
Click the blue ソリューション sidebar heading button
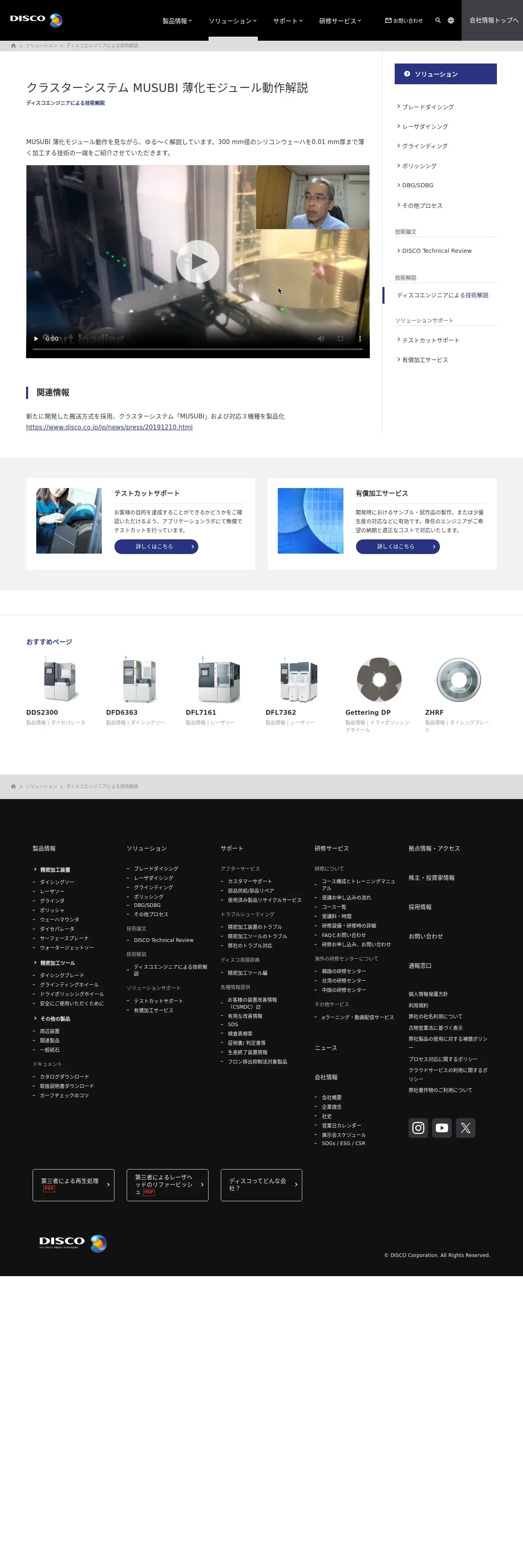[446, 74]
